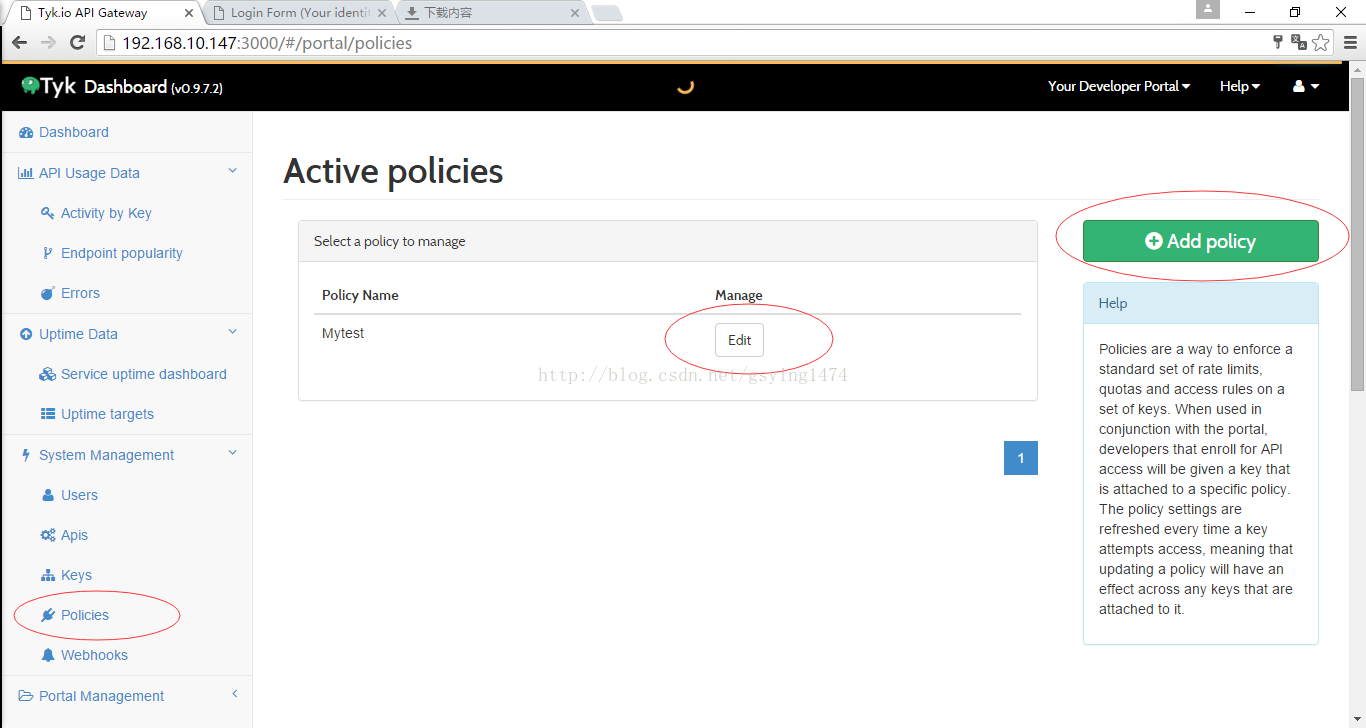Close the Tyk.io API Gateway tab
This screenshot has width=1366, height=728.
coord(189,13)
